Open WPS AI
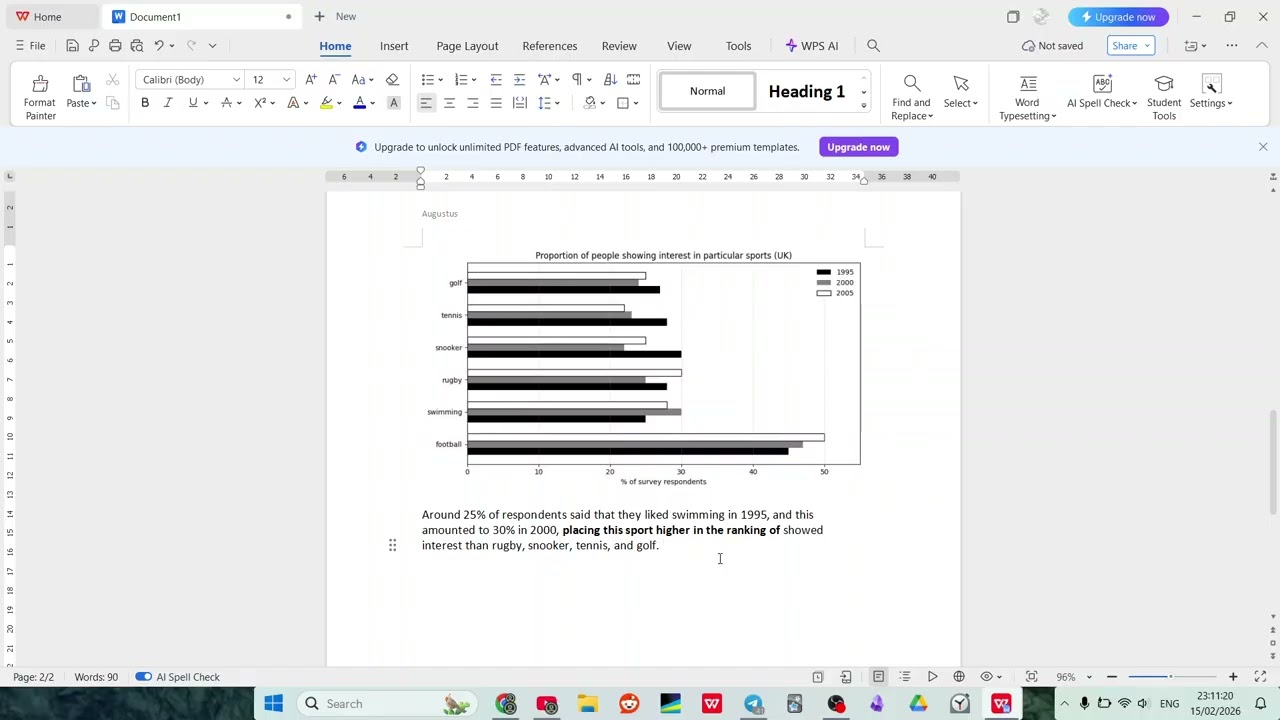This screenshot has height=720, width=1280. coord(812,46)
